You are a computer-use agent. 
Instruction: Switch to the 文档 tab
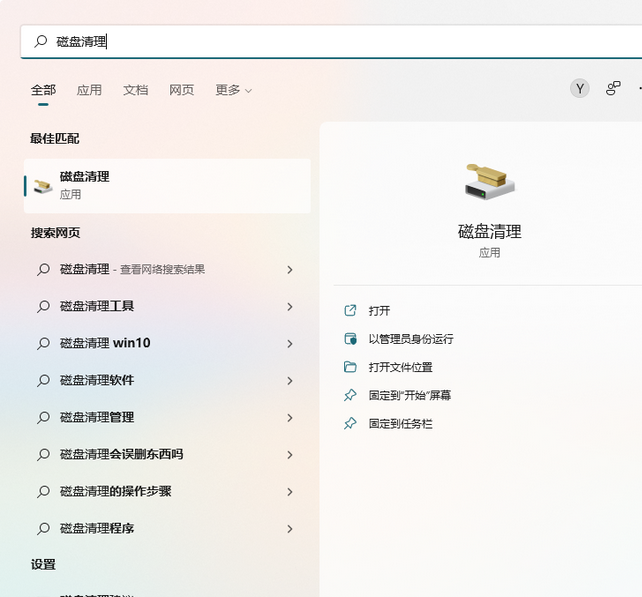click(136, 90)
